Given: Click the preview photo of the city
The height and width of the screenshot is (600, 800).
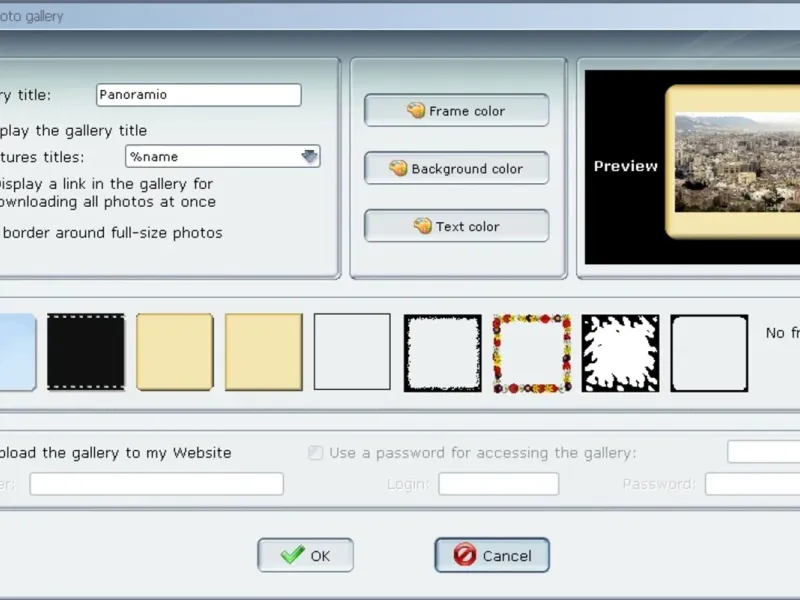Looking at the screenshot, I should point(737,162).
